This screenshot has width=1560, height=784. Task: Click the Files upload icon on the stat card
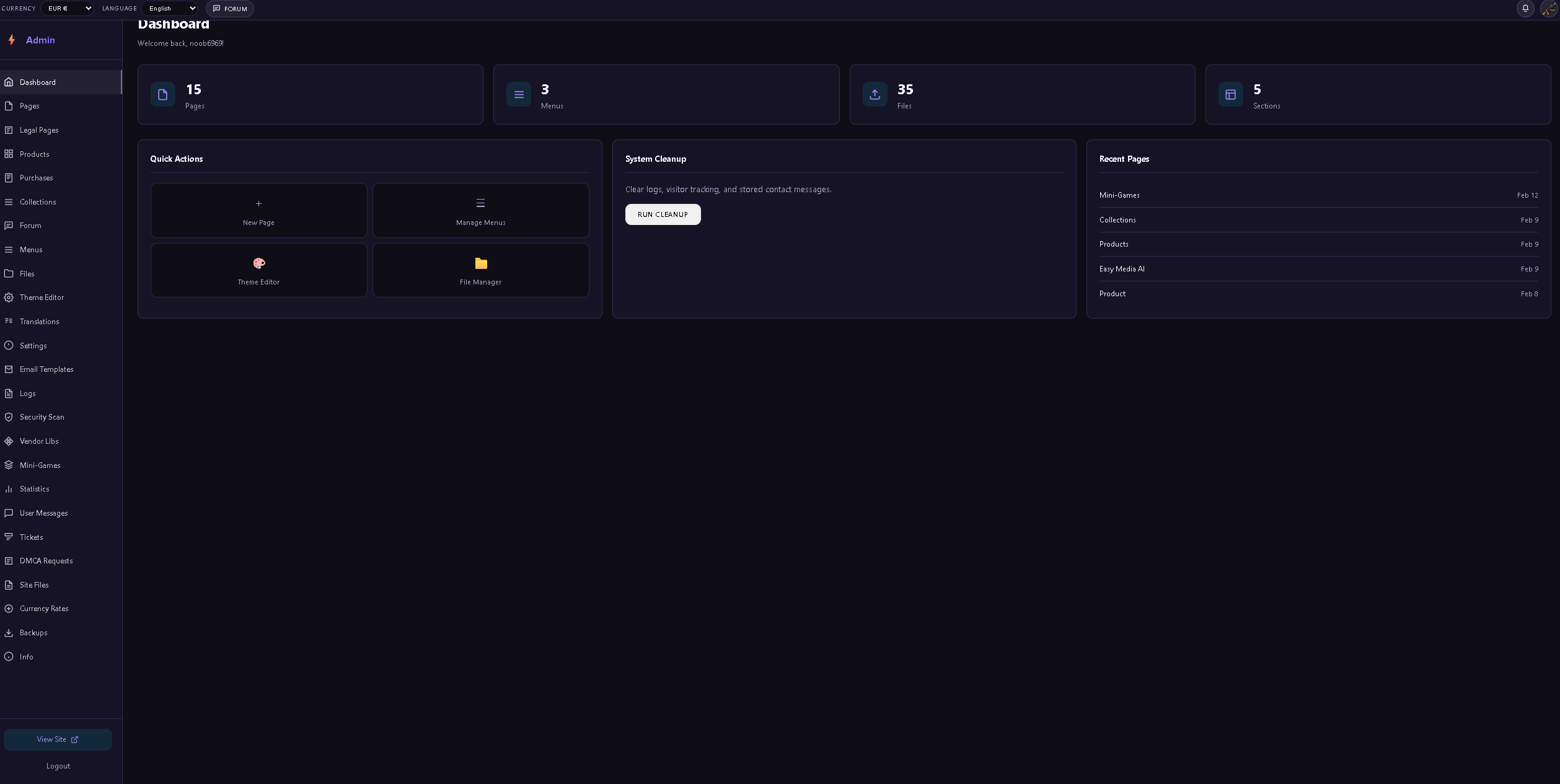point(875,94)
